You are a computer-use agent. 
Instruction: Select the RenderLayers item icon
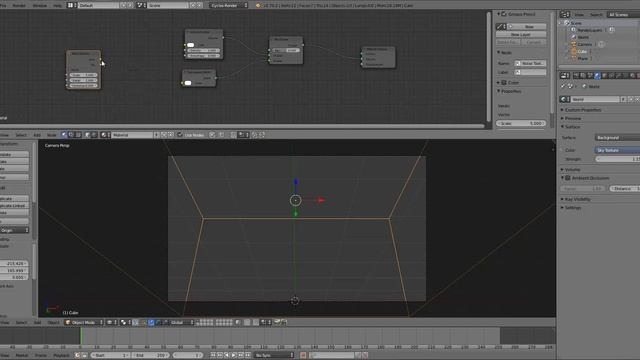pyautogui.click(x=573, y=30)
